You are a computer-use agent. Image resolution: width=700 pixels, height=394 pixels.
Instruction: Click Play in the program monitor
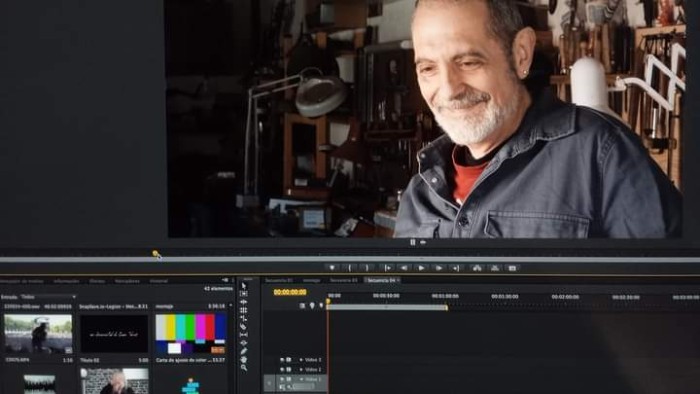tap(421, 268)
